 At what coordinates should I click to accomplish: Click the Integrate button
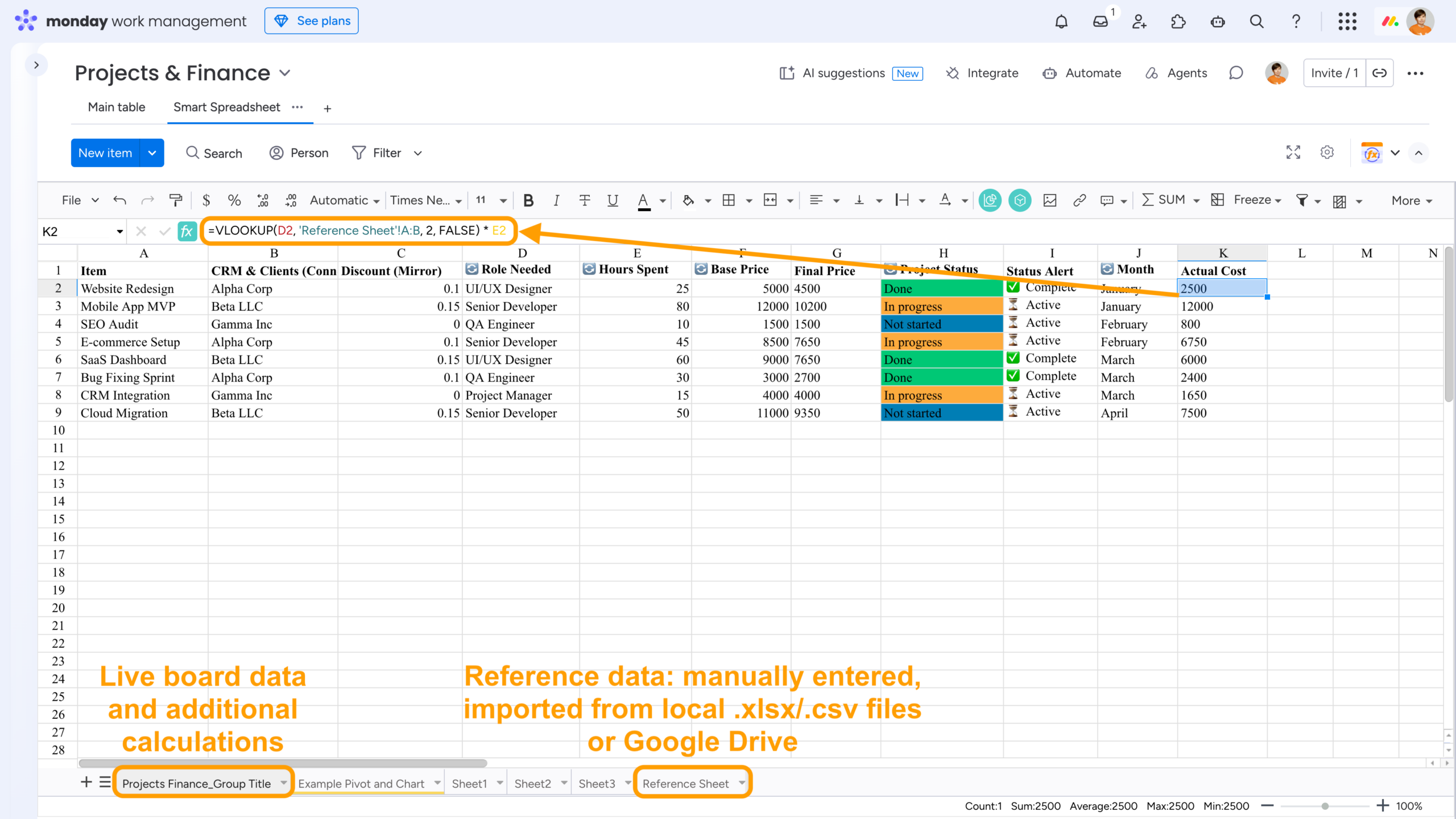[982, 73]
